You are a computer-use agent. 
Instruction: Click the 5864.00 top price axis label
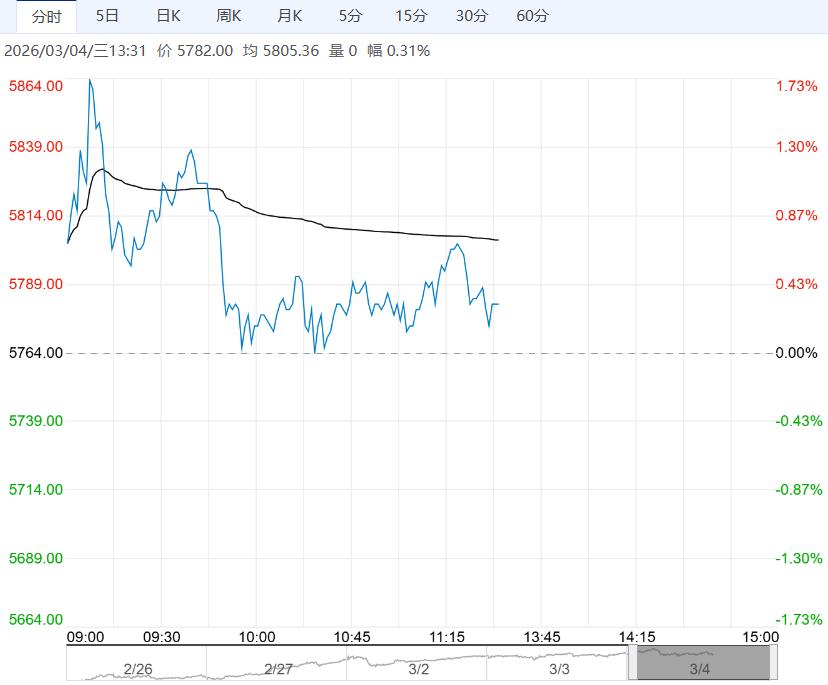point(36,86)
